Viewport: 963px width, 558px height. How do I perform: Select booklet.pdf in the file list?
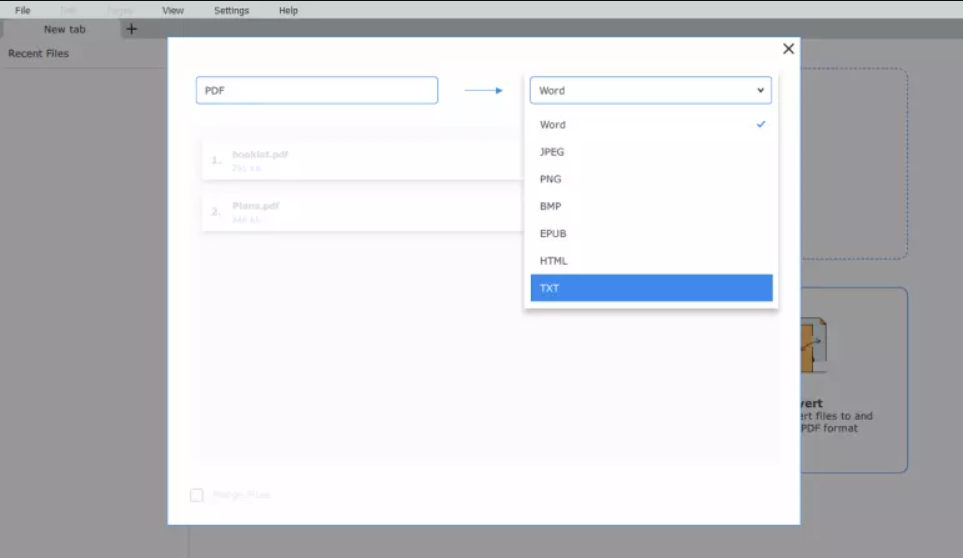tap(362, 160)
